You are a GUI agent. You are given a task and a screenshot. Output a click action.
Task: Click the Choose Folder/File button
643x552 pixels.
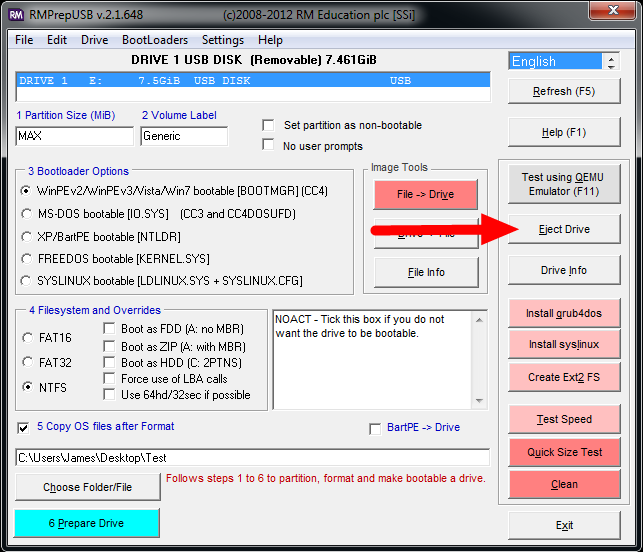pyautogui.click(x=87, y=487)
